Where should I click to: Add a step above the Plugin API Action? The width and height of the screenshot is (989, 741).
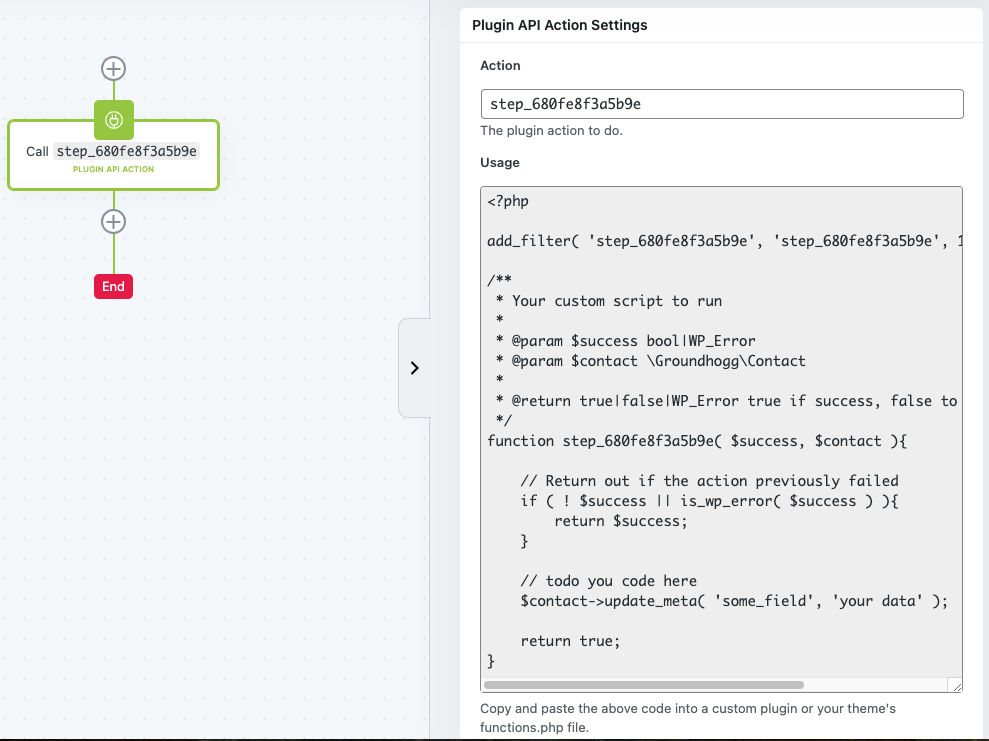point(114,69)
